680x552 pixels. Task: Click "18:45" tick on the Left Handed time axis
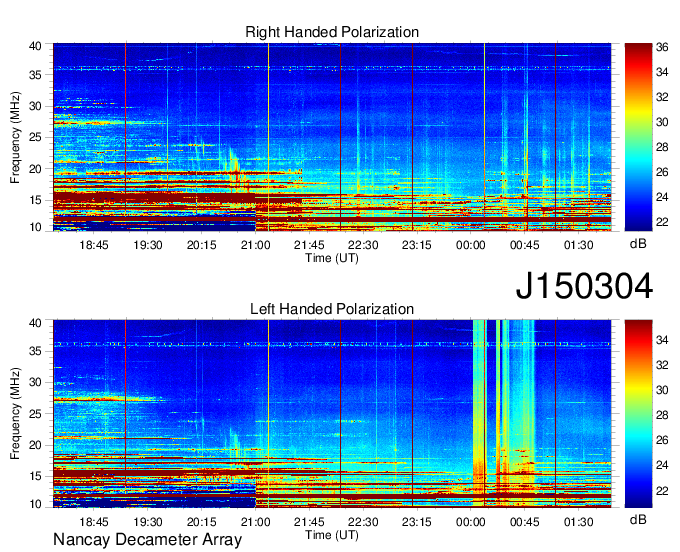[94, 522]
